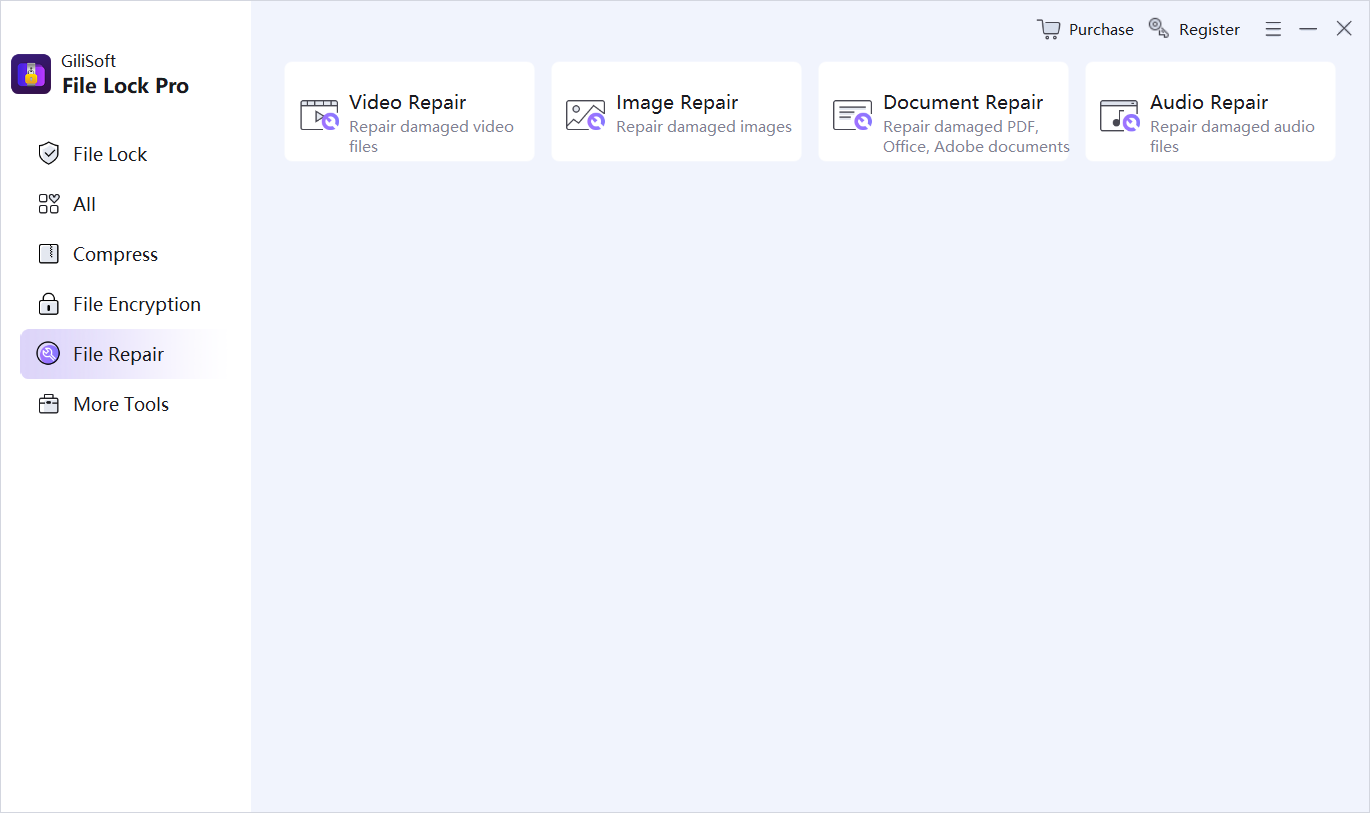Click "Repair damaged PDF, Office, Adobe documents" text
This screenshot has width=1370, height=813.
(976, 136)
